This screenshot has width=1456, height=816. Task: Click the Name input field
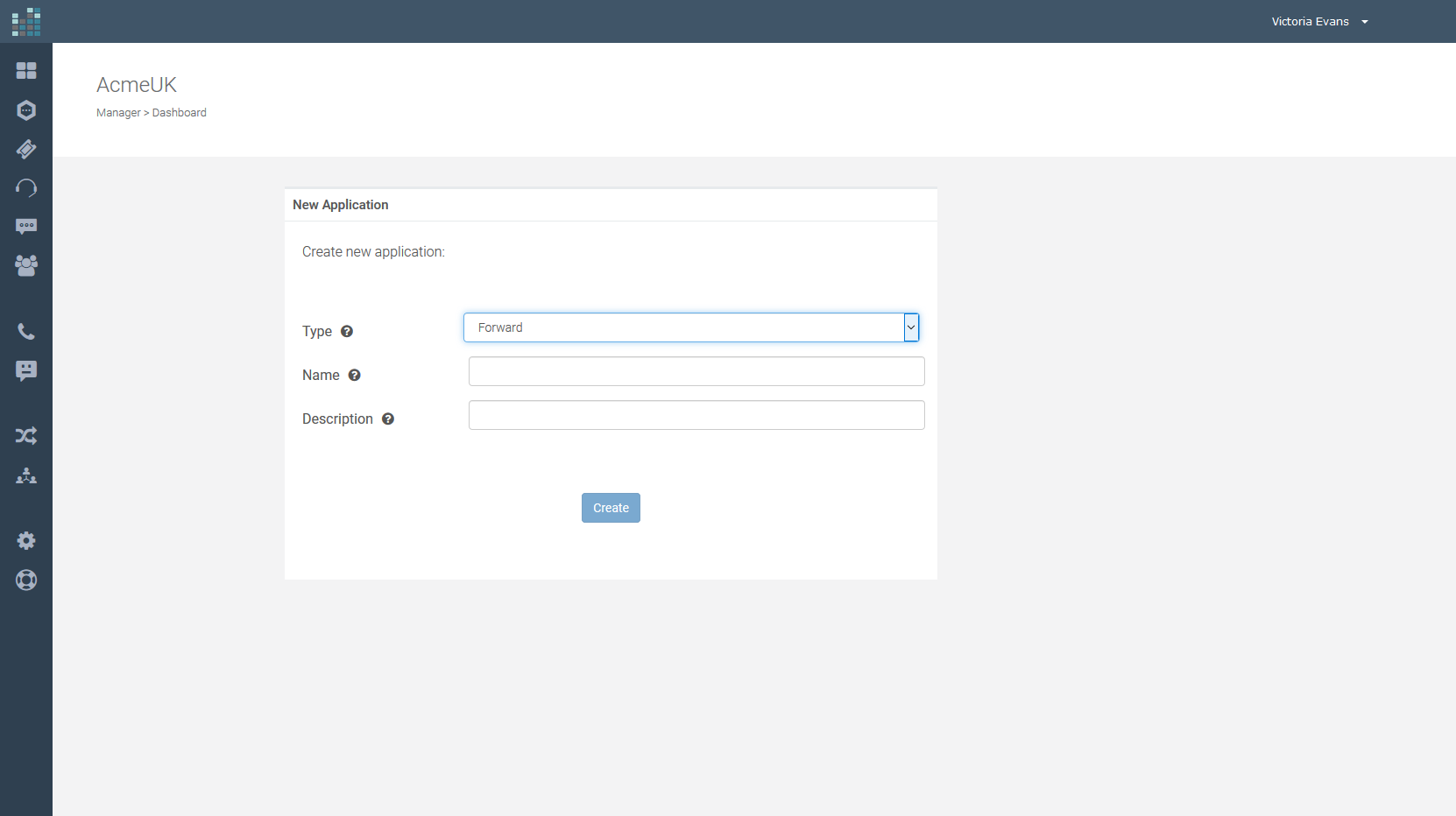[696, 371]
